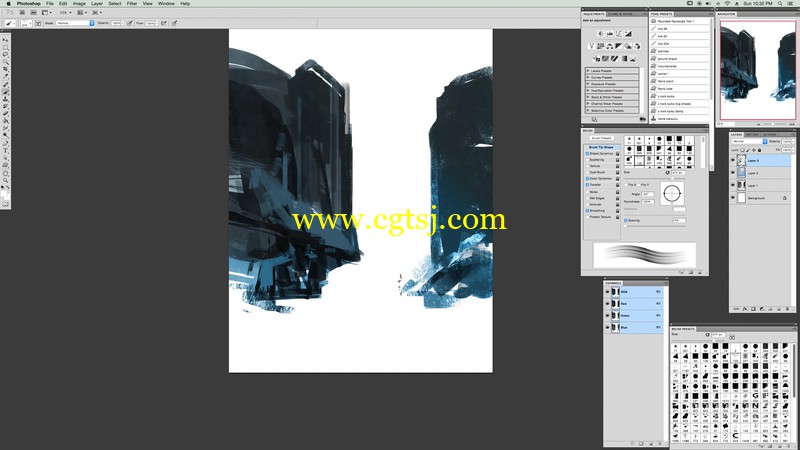Expand Selective Color Presets list
This screenshot has height=450, width=800.
588,110
